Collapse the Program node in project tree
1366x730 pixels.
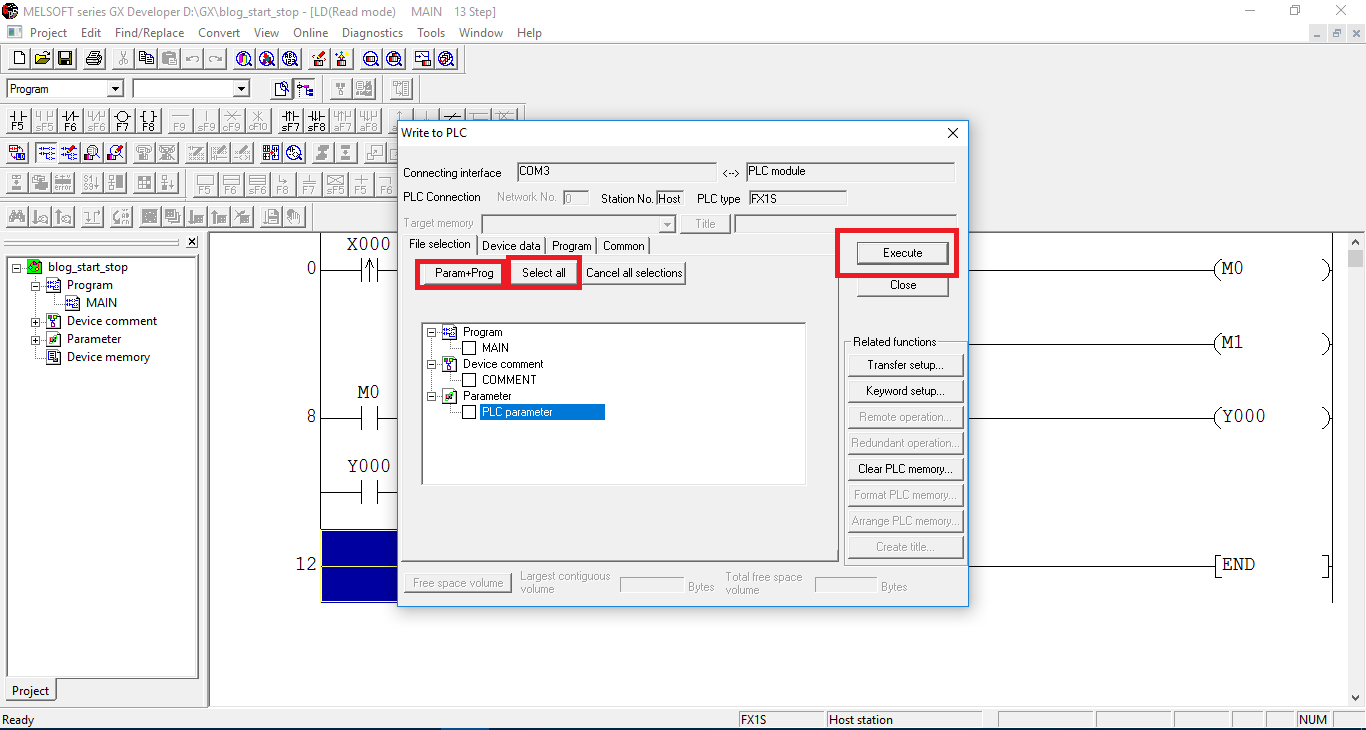pyautogui.click(x=33, y=284)
